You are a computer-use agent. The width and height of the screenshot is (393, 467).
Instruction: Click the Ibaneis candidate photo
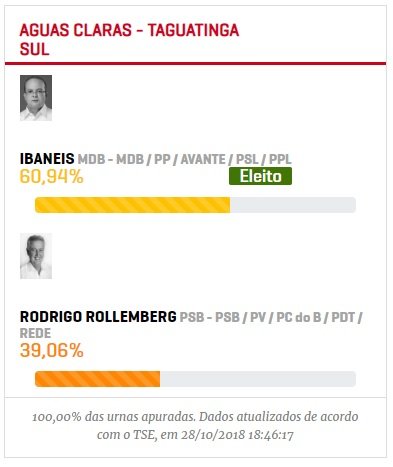pos(36,98)
